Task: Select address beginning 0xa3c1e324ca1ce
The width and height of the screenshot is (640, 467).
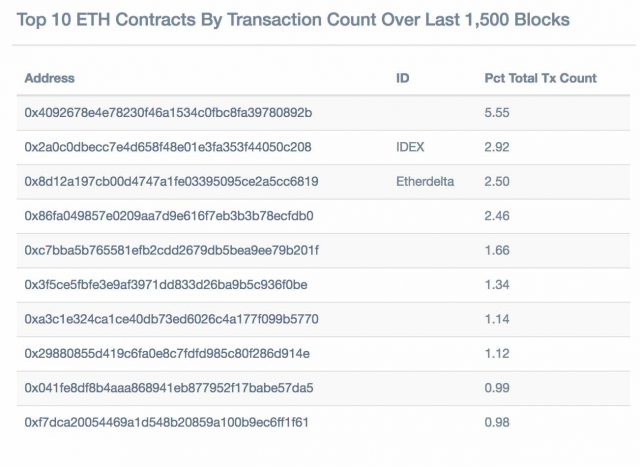Action: point(171,319)
